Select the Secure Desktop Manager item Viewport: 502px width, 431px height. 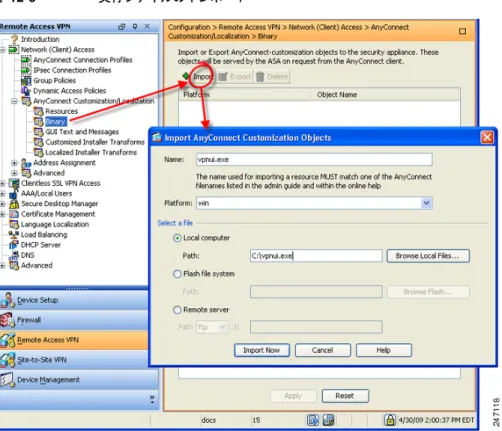[x=59, y=204]
